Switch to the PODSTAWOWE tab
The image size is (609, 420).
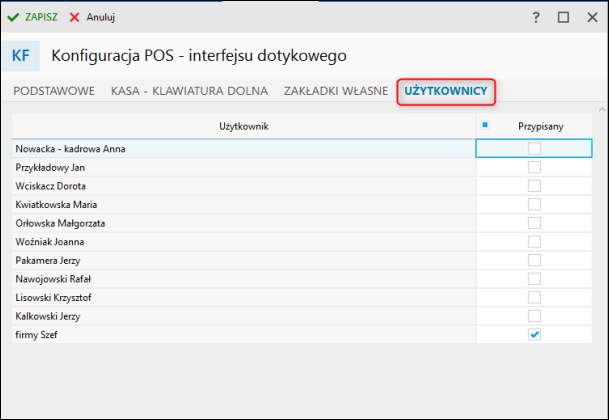53,91
